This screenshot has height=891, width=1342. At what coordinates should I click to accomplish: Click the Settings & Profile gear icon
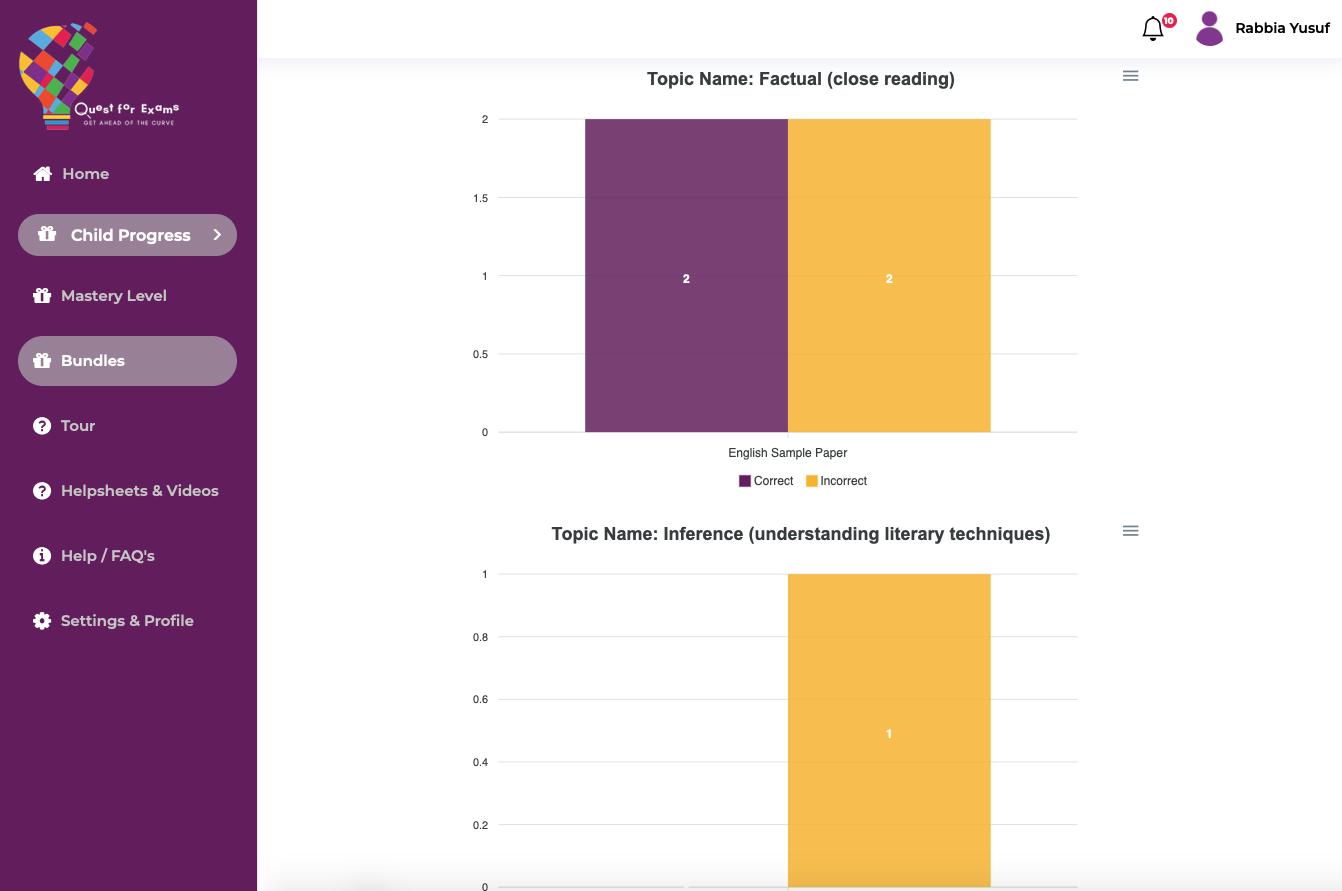[42, 621]
